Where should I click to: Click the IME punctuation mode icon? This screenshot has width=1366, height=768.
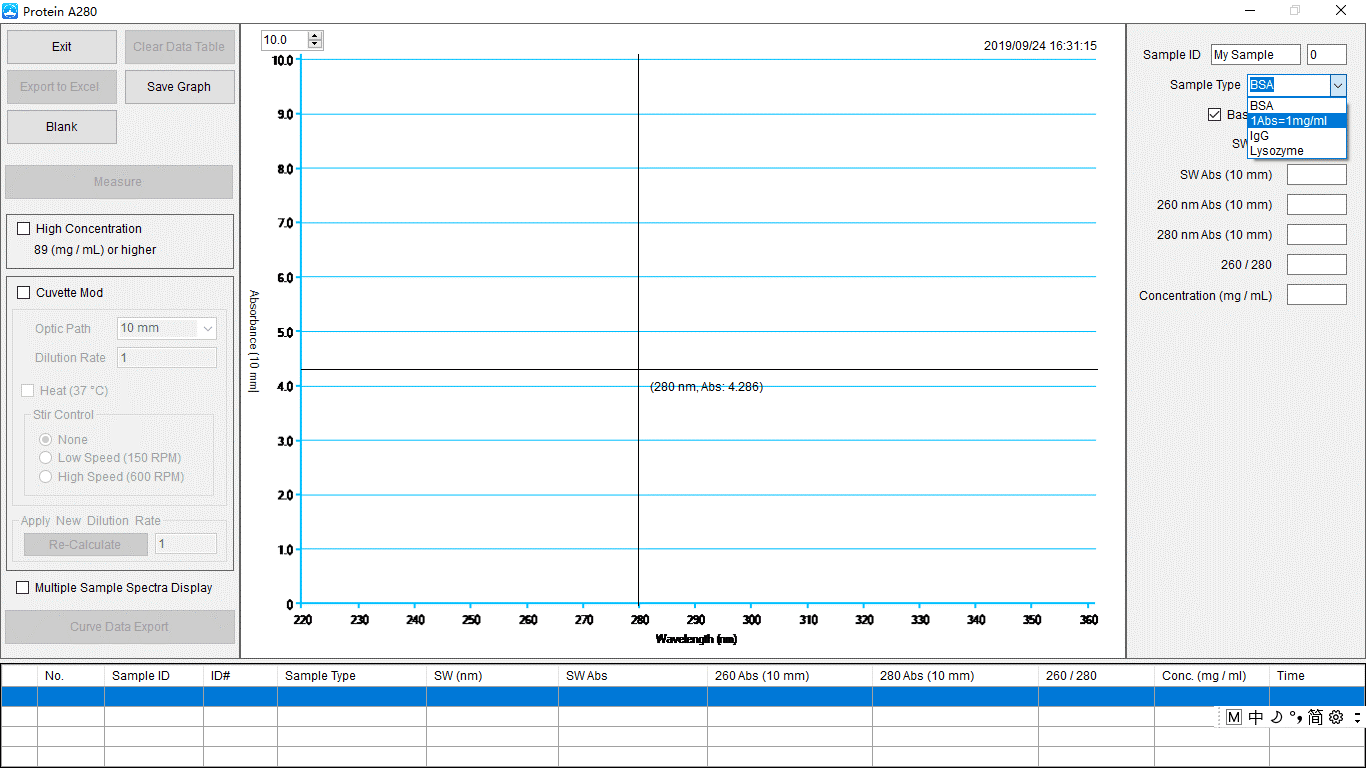coord(1295,717)
